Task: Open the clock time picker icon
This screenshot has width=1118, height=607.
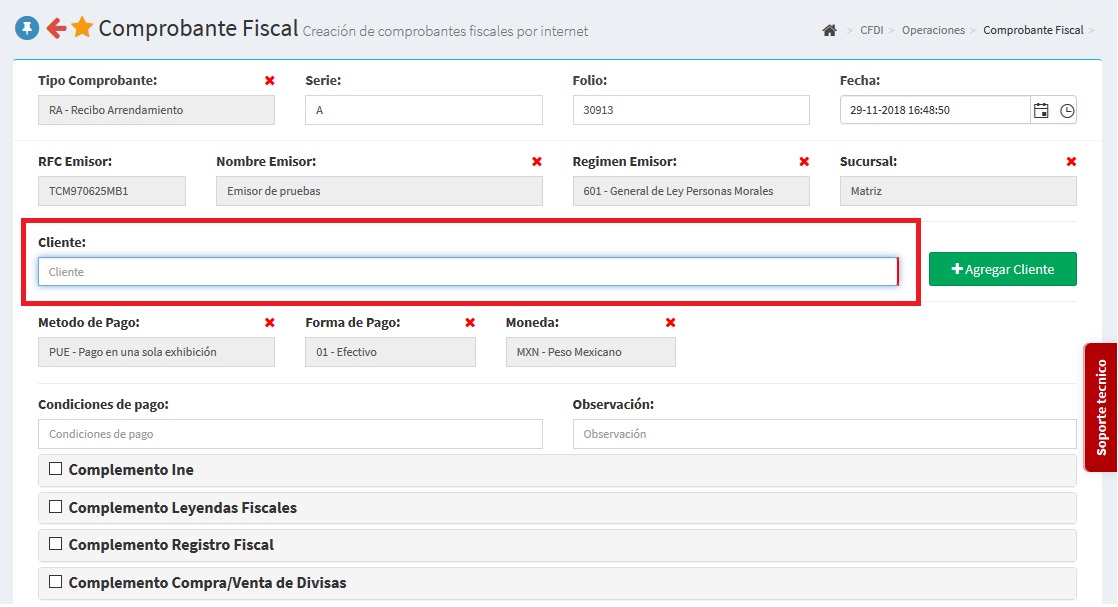Action: (1067, 110)
